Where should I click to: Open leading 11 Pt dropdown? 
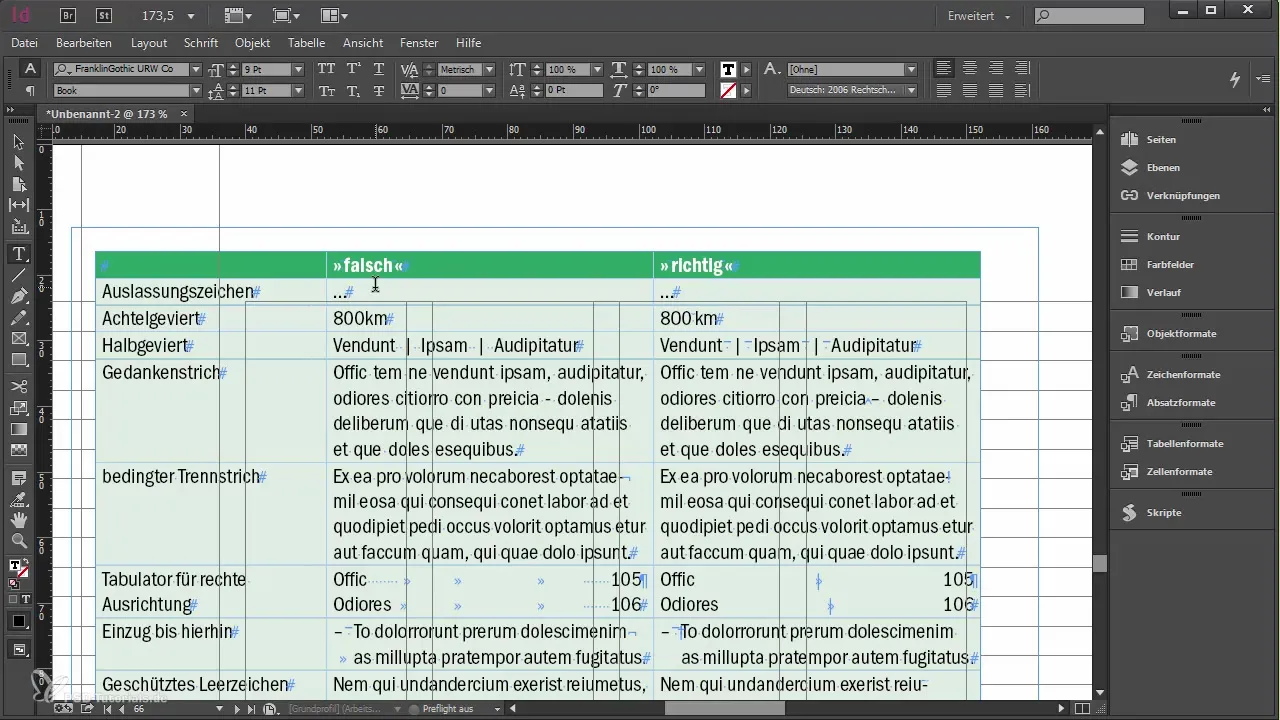pos(298,91)
